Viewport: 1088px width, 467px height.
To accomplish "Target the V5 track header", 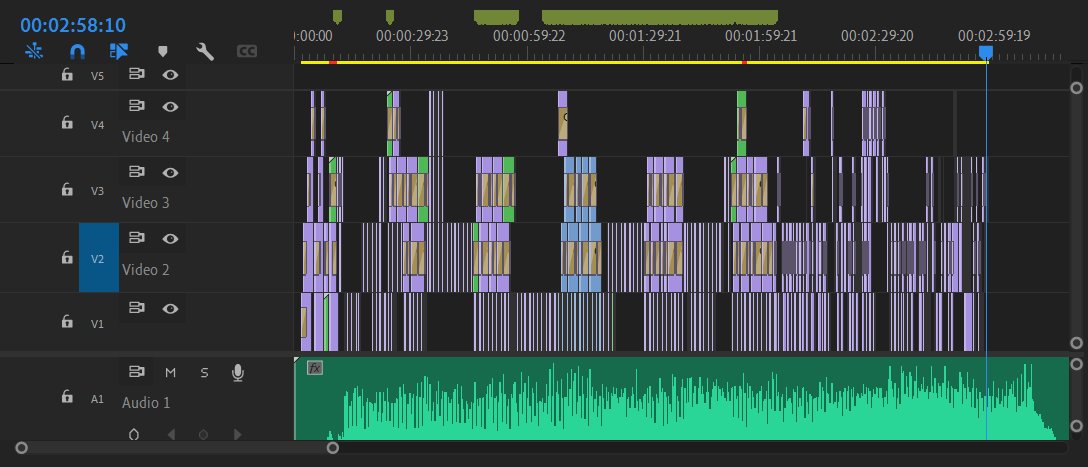I will [x=98, y=76].
